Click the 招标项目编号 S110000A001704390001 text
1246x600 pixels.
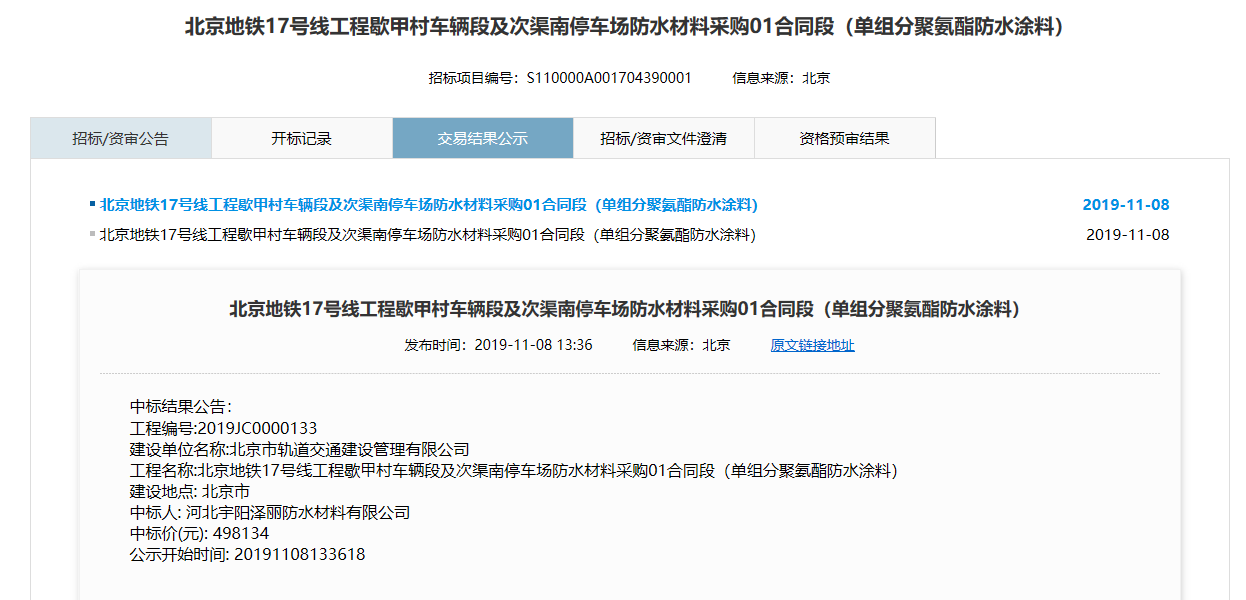[559, 78]
